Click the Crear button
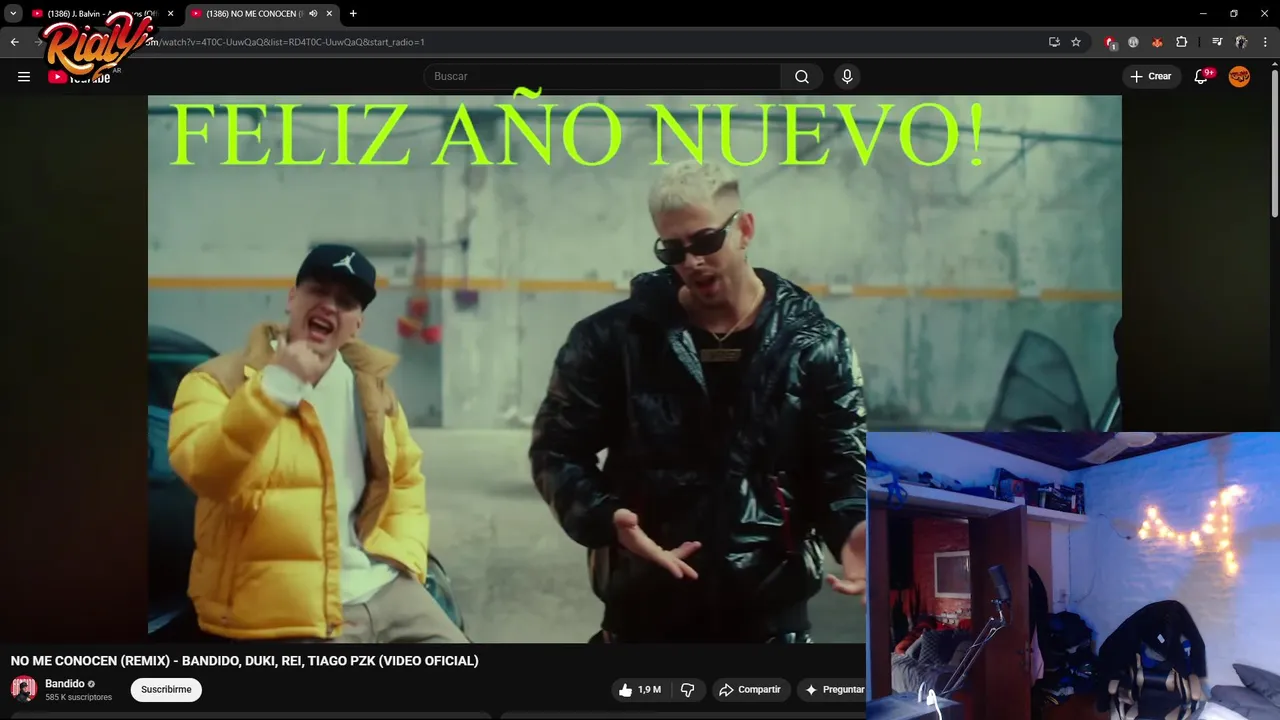 [1151, 77]
